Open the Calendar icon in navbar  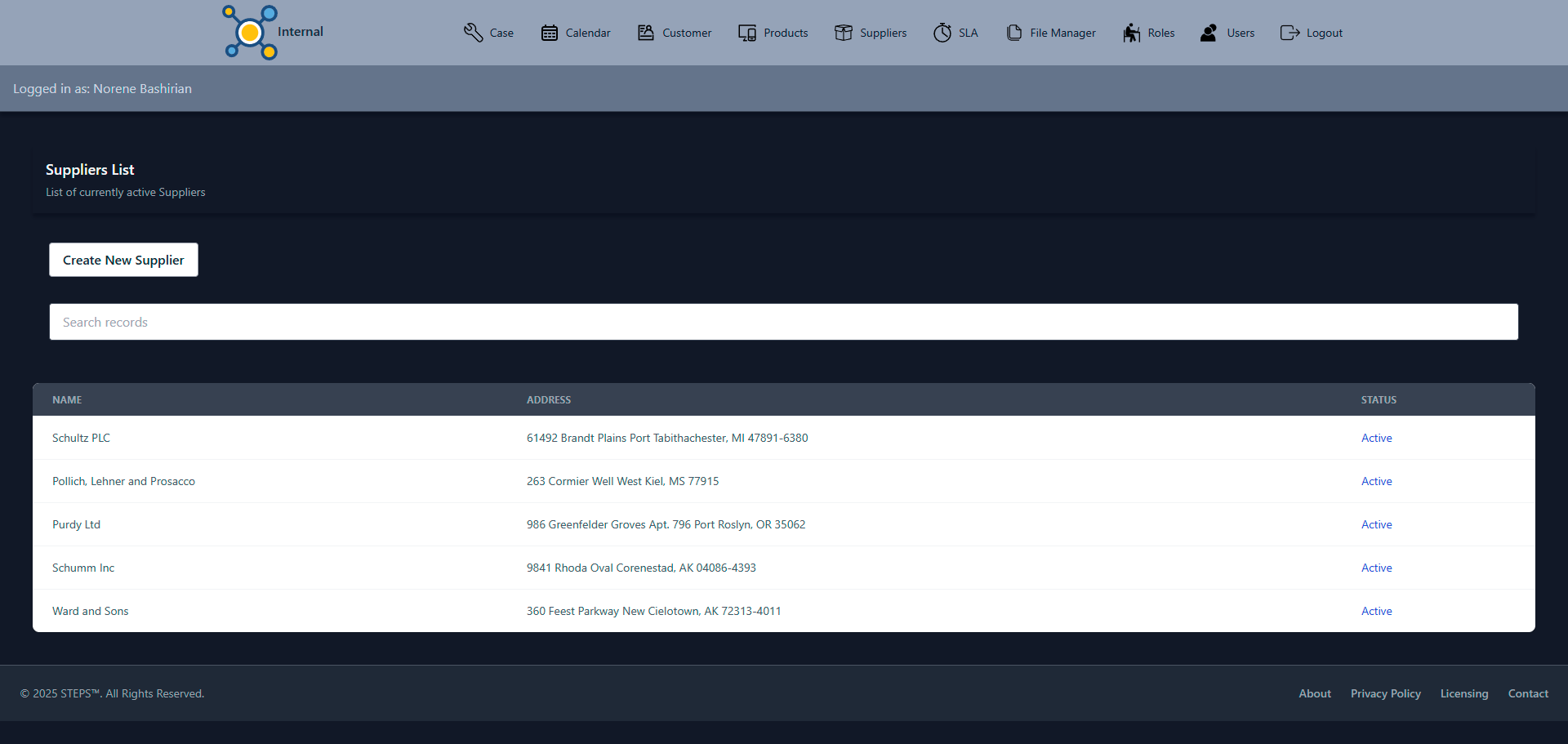550,33
